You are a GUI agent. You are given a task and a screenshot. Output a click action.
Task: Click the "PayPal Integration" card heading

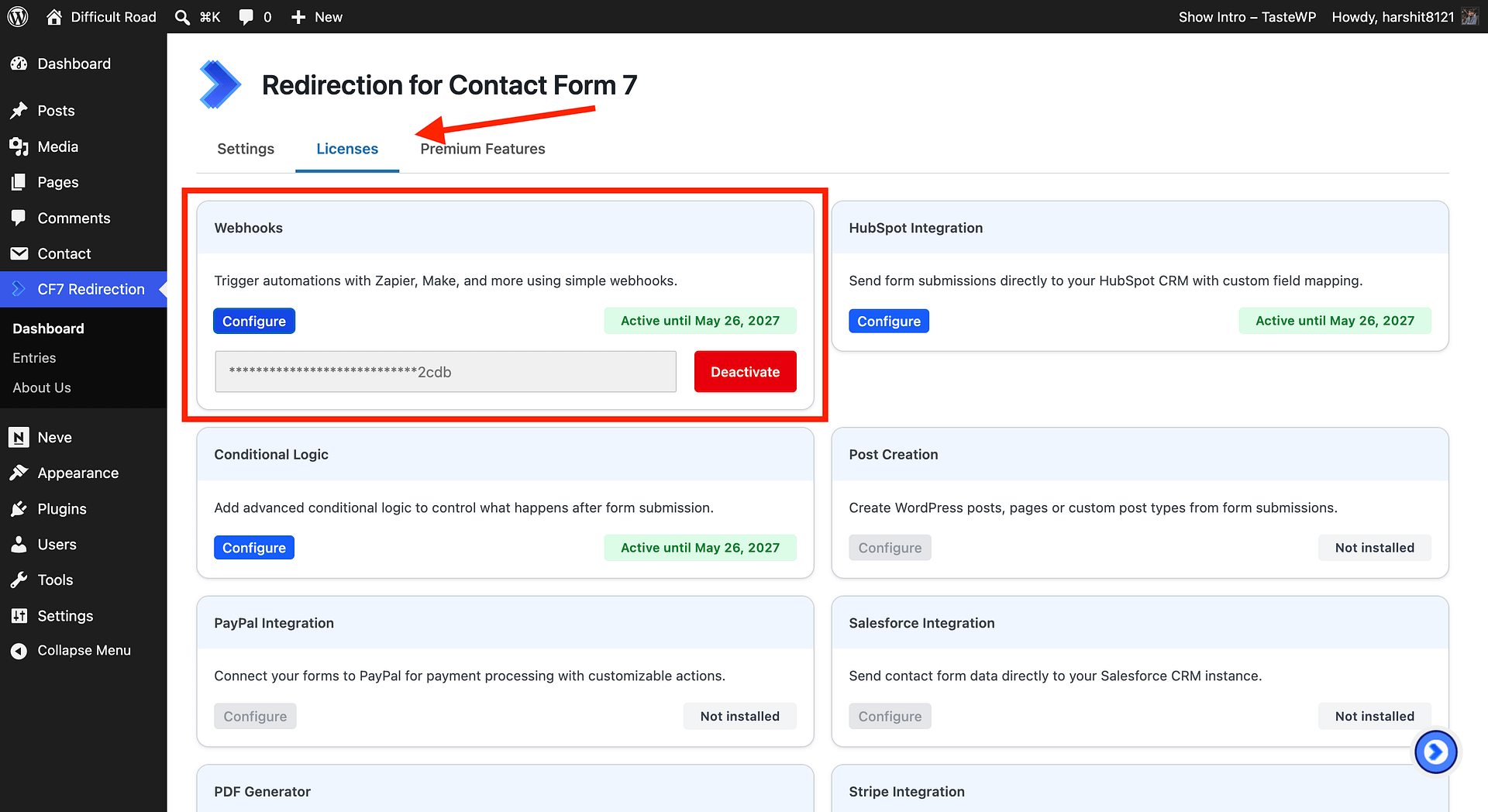coord(274,623)
